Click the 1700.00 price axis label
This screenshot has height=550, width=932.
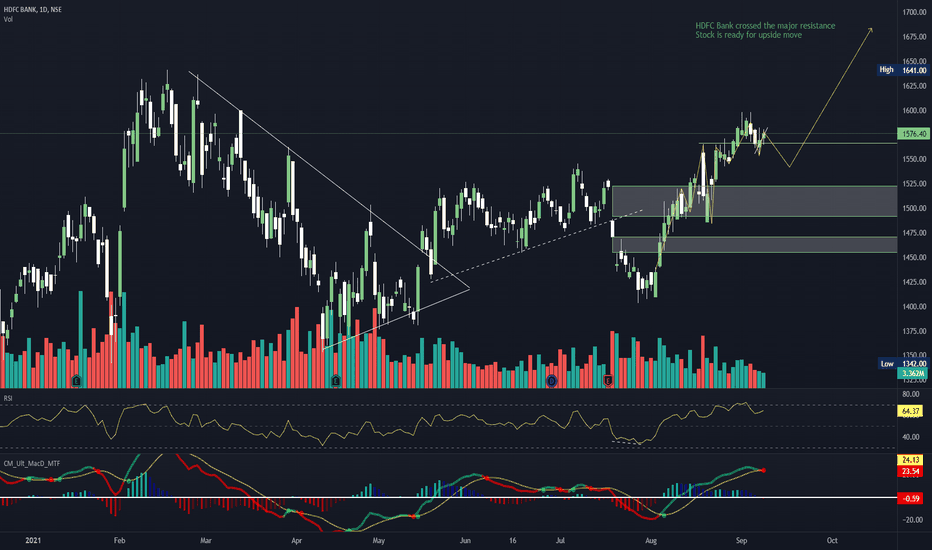pyautogui.click(x=914, y=12)
